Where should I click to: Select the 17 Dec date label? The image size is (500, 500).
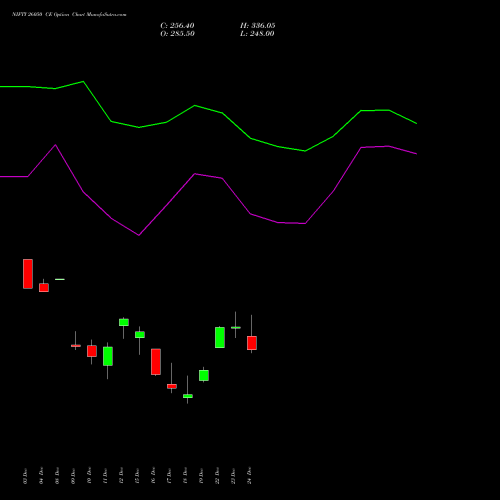point(169,476)
